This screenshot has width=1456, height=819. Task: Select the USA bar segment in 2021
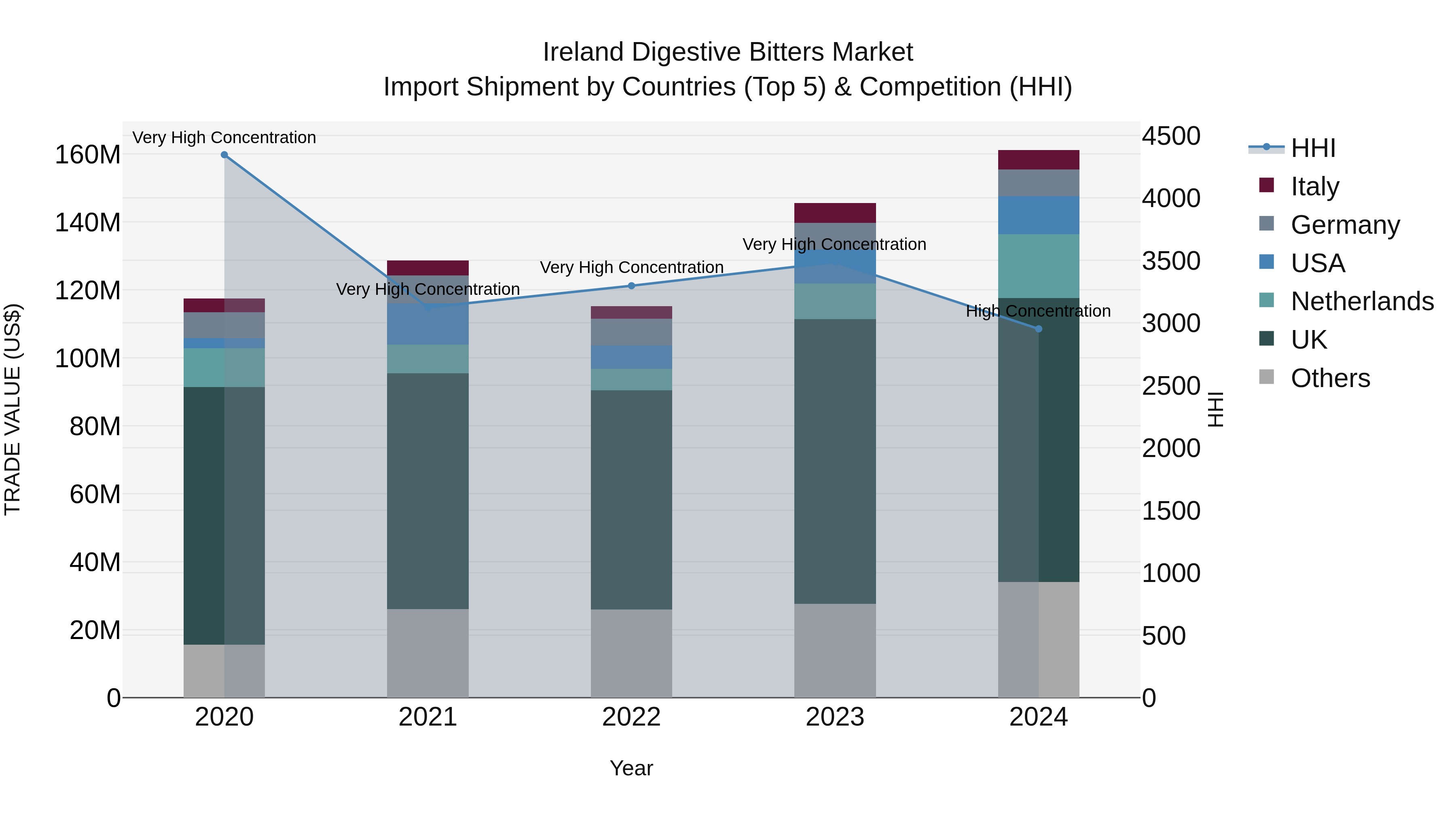tap(428, 324)
